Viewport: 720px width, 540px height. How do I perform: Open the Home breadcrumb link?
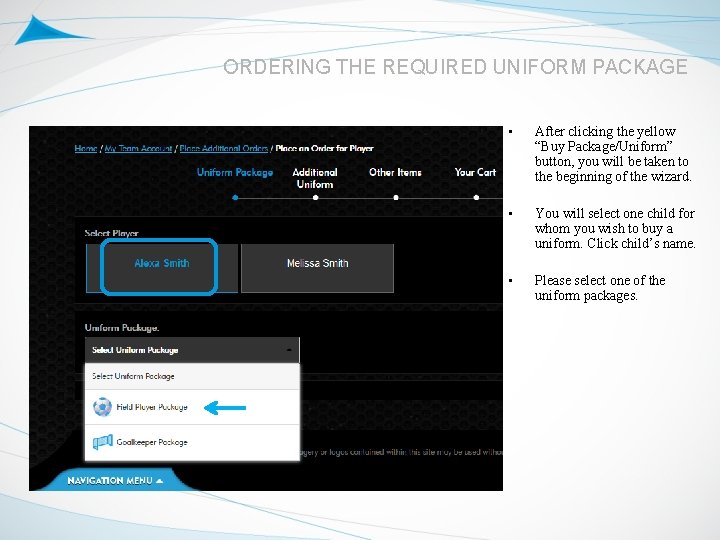click(85, 148)
